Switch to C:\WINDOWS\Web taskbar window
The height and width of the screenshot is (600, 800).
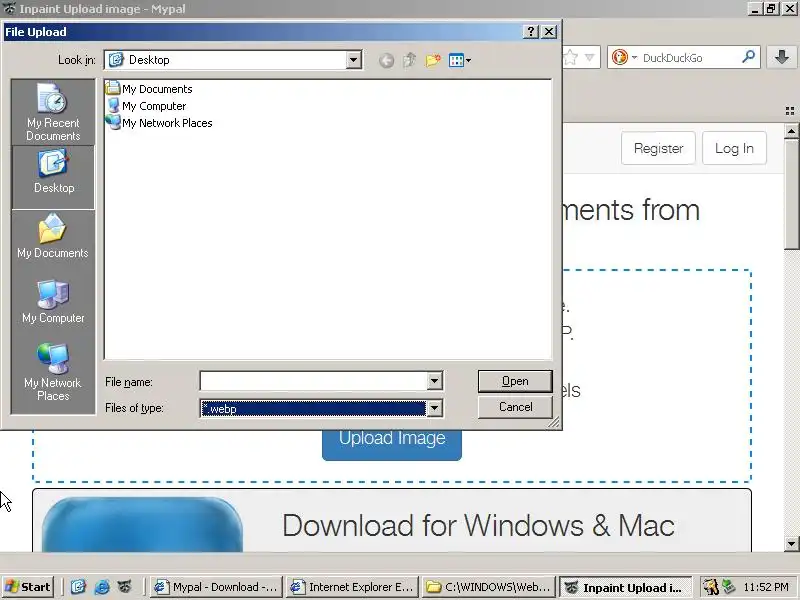(489, 587)
